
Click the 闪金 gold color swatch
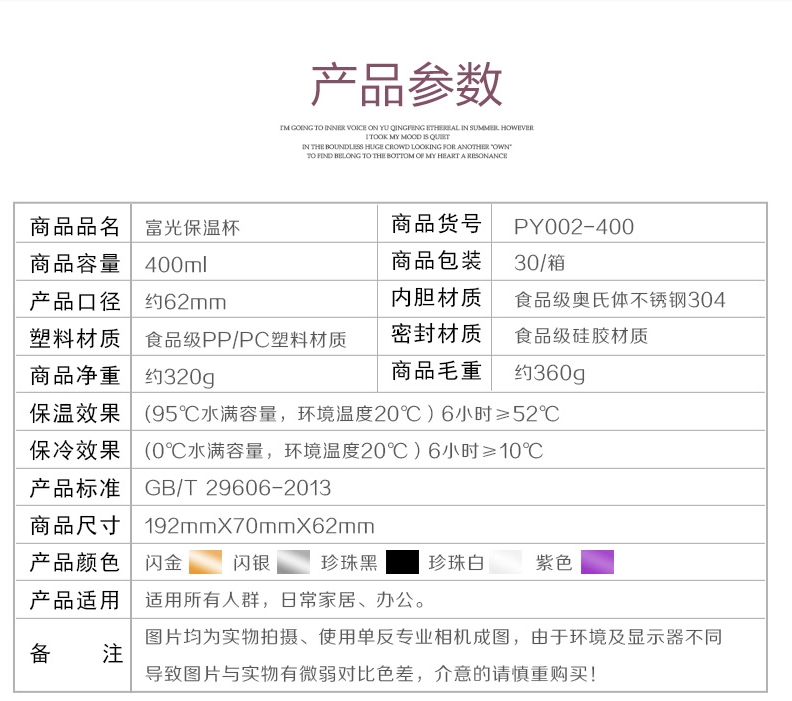click(x=205, y=562)
